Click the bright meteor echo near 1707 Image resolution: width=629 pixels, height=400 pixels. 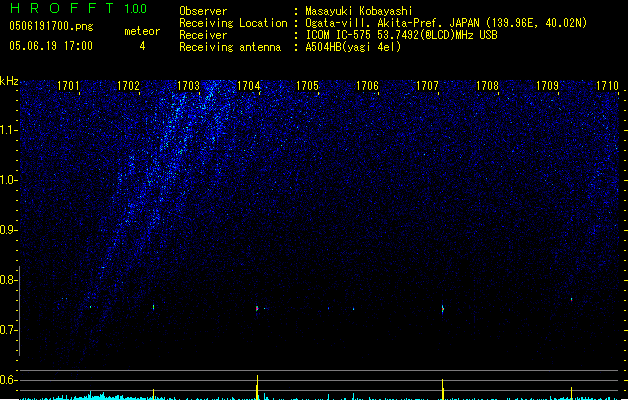[443, 309]
